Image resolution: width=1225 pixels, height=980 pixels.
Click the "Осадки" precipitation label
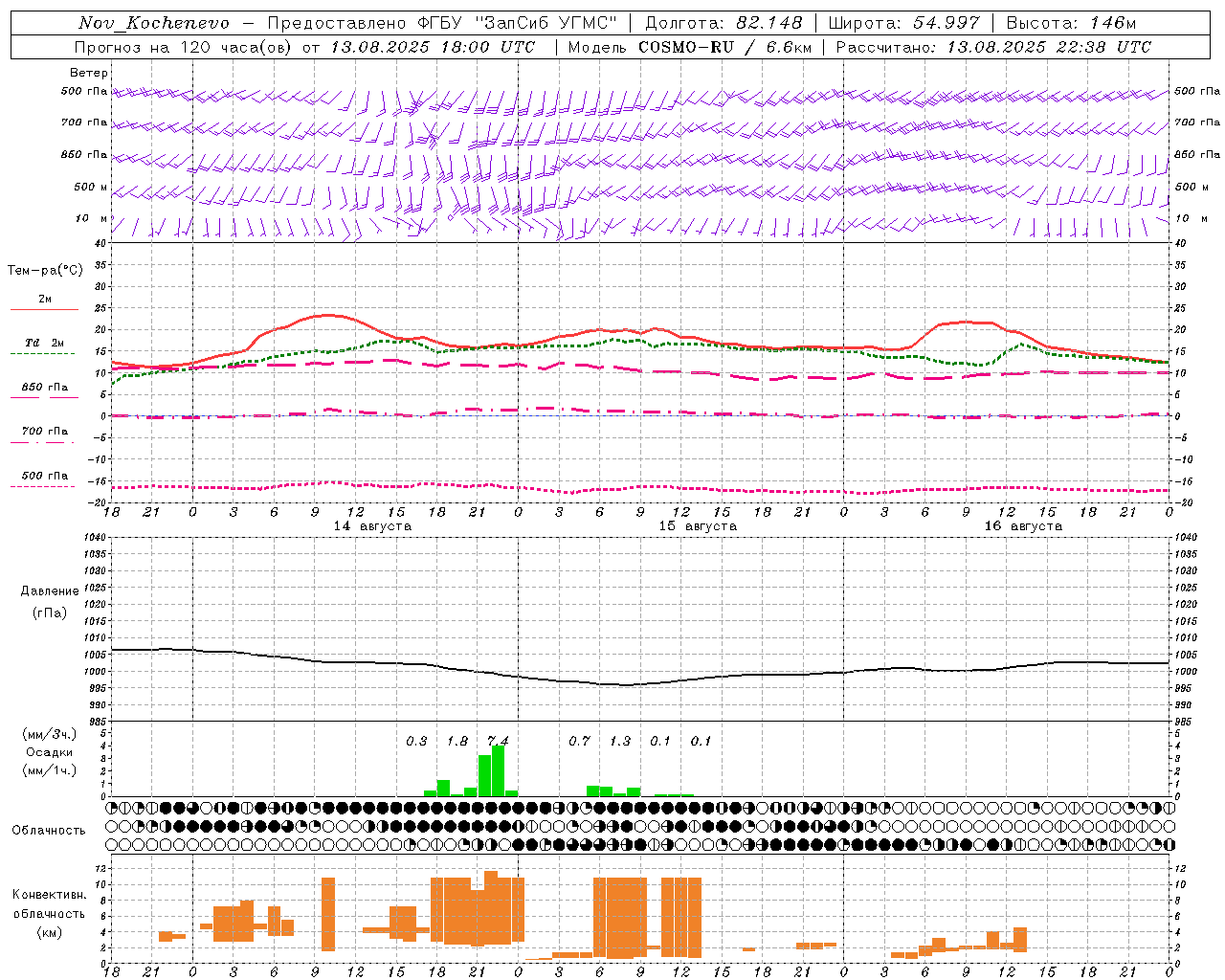50,752
